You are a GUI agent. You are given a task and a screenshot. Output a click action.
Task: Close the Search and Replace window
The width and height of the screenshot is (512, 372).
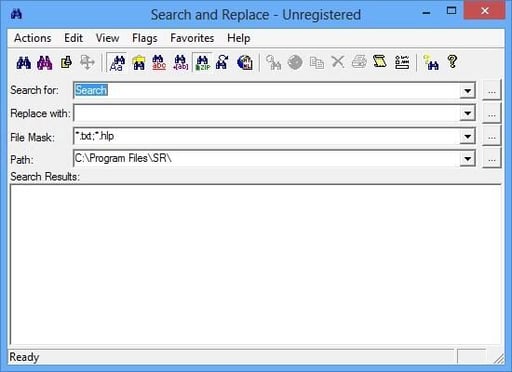(x=484, y=11)
